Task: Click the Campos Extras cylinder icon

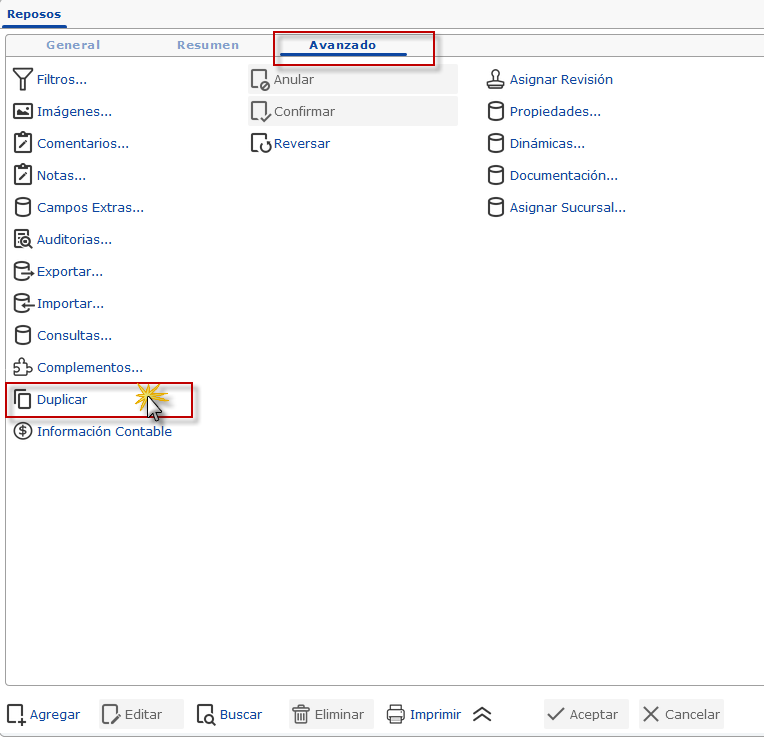Action: [22, 208]
